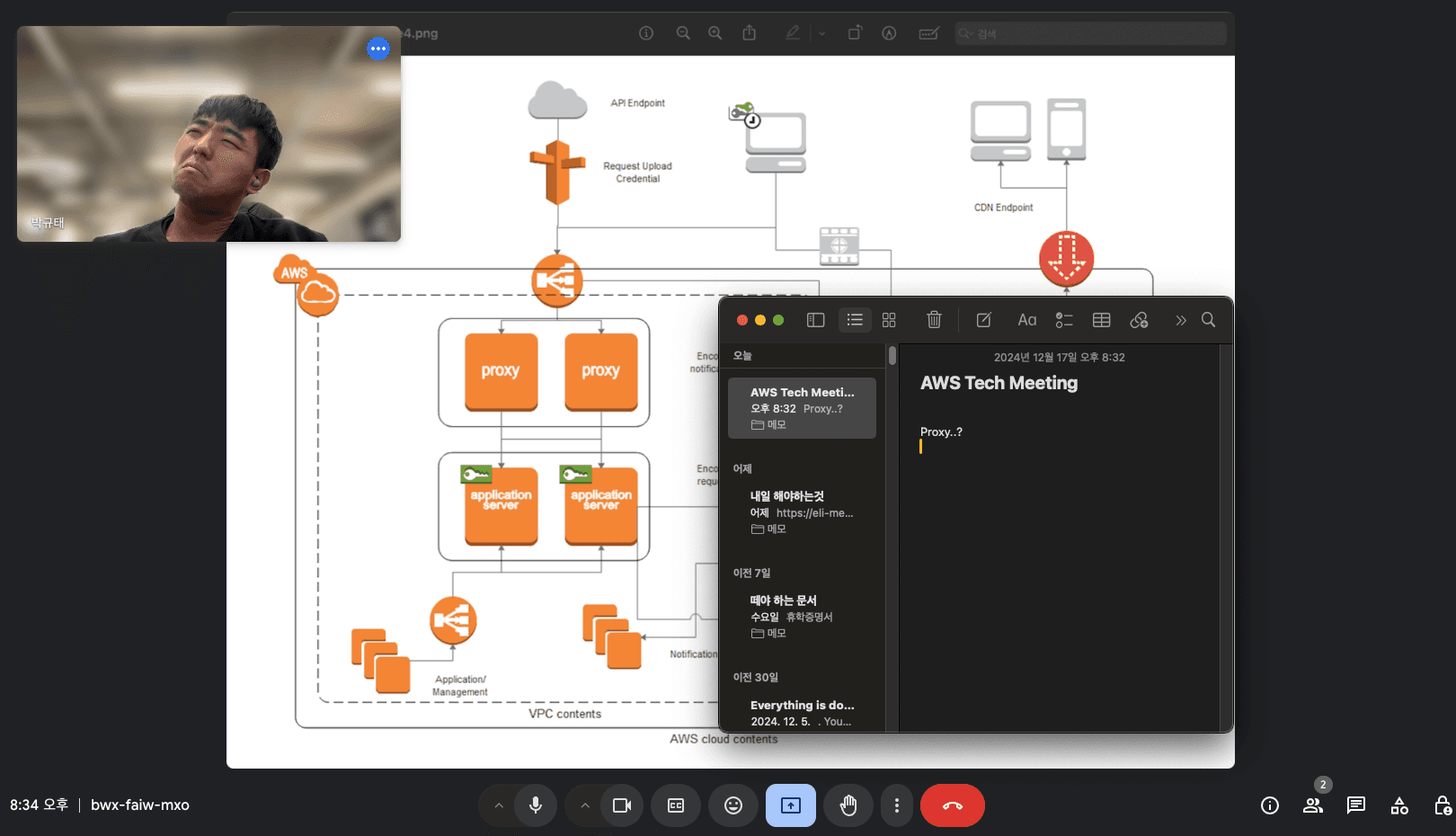Click the Preview info icon
The image size is (1456, 836).
pyautogui.click(x=646, y=33)
